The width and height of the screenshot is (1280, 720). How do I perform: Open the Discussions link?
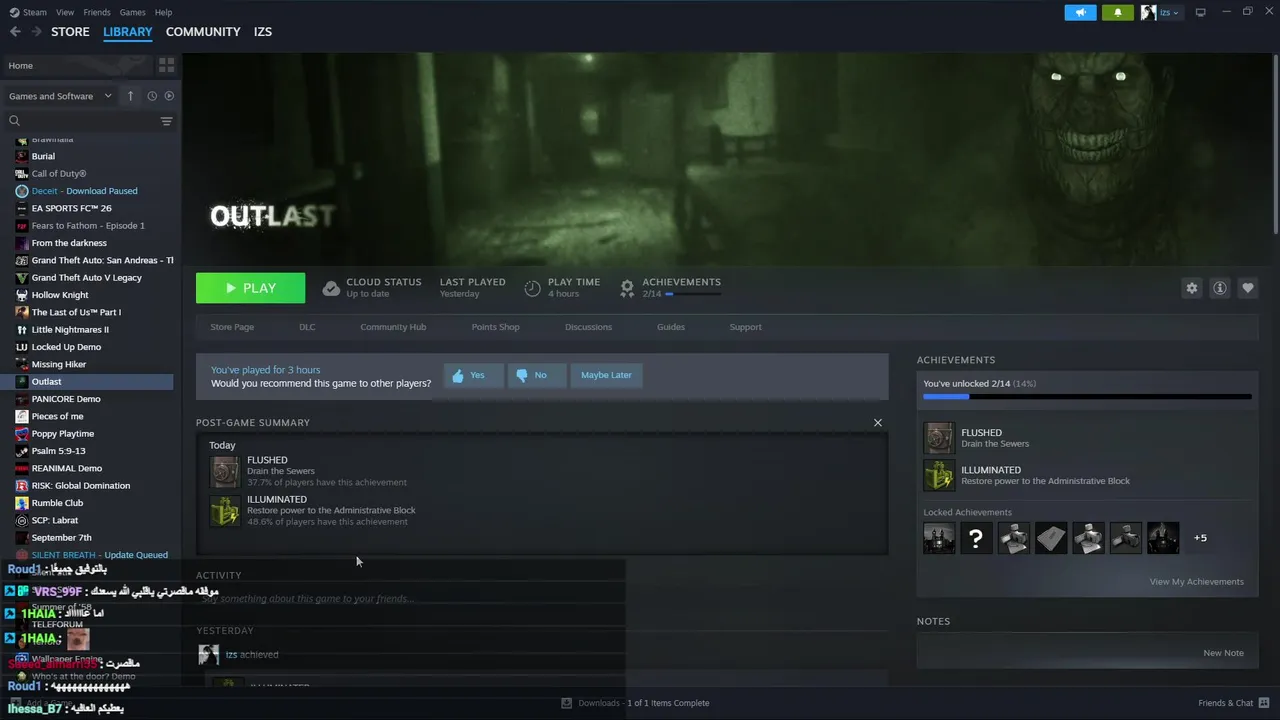point(588,327)
